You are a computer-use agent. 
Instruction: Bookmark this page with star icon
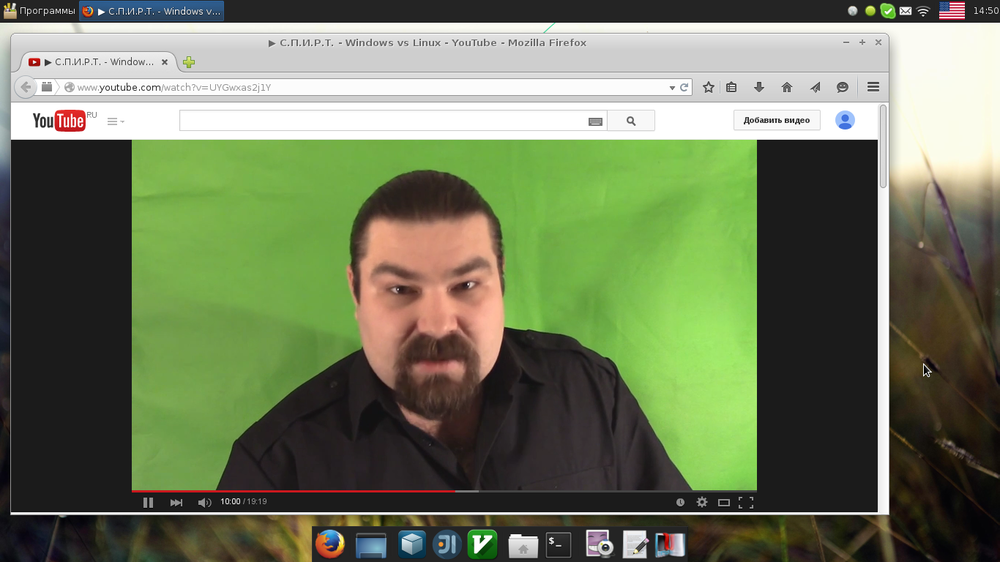pos(708,87)
